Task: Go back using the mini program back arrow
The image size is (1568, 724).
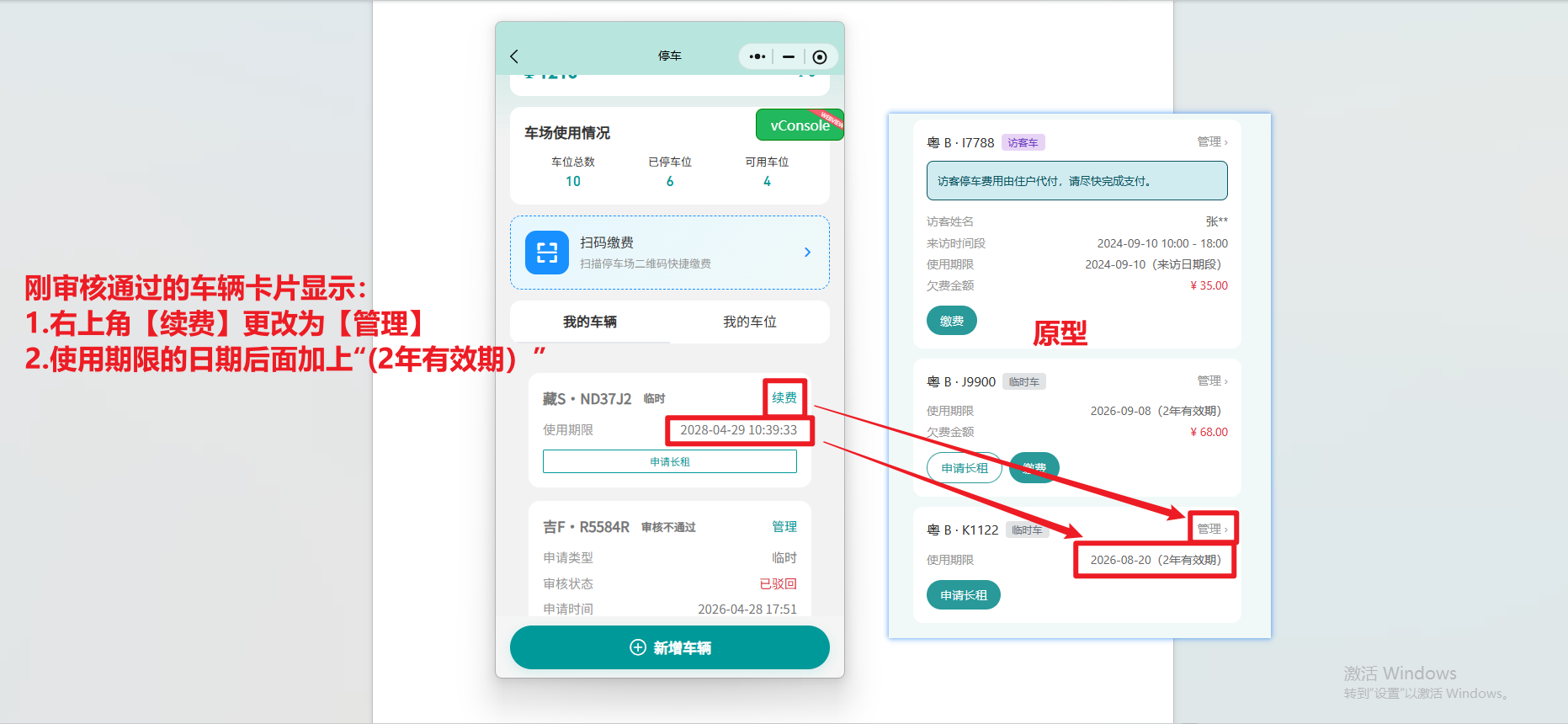Action: [x=514, y=56]
